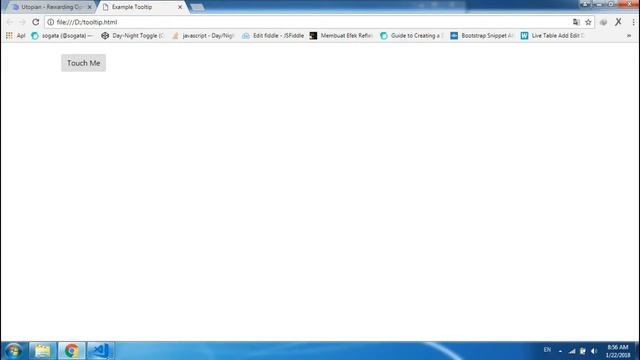
Task: Go forward using the forward arrow
Action: [x=22, y=22]
